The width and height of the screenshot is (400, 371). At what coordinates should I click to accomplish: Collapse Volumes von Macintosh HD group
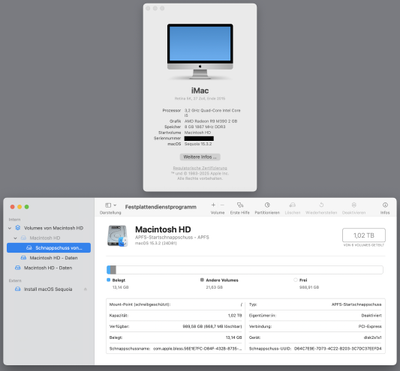(x=10, y=228)
